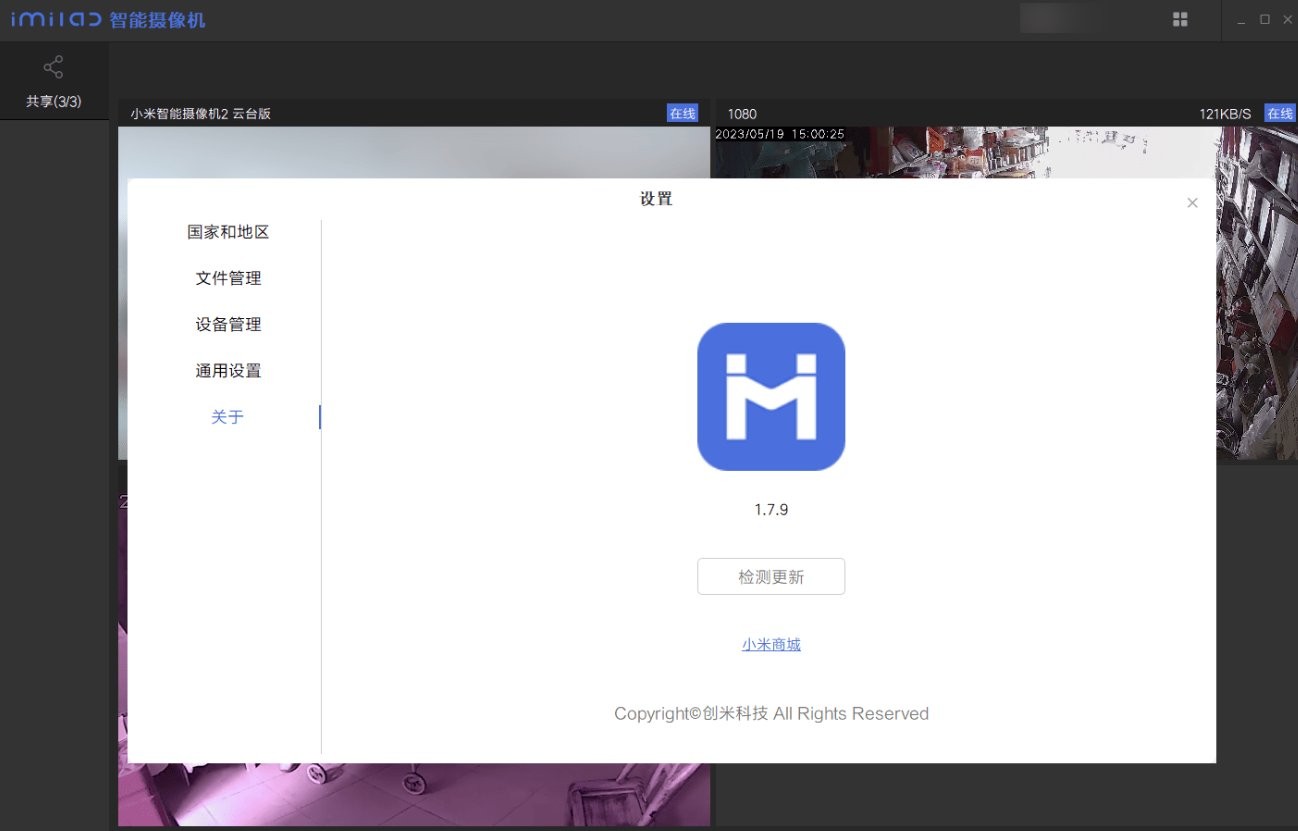This screenshot has height=831, width=1298.
Task: Click the 共享 share icon in the left sidebar
Action: coord(53,66)
